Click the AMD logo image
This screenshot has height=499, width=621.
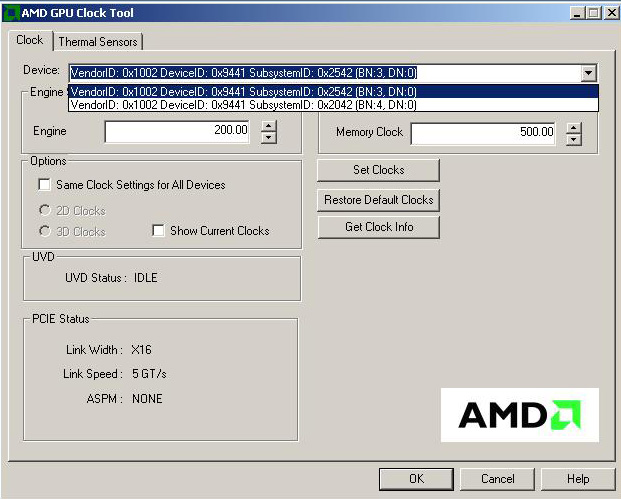pyautogui.click(x=519, y=414)
